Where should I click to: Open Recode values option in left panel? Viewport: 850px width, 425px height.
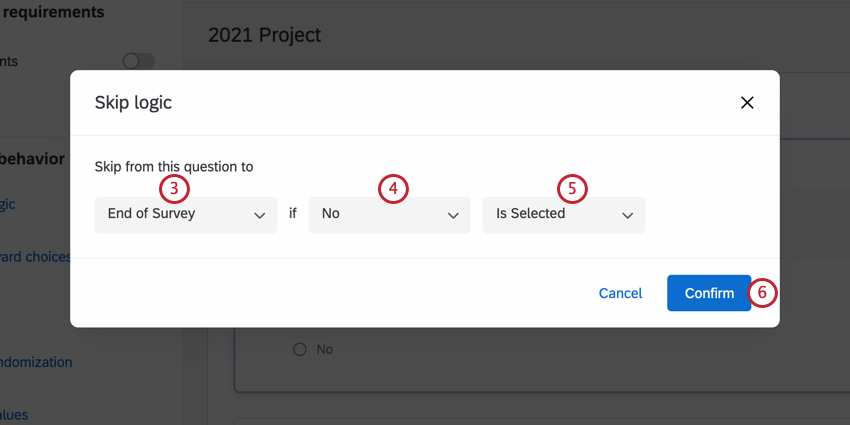click(14, 414)
